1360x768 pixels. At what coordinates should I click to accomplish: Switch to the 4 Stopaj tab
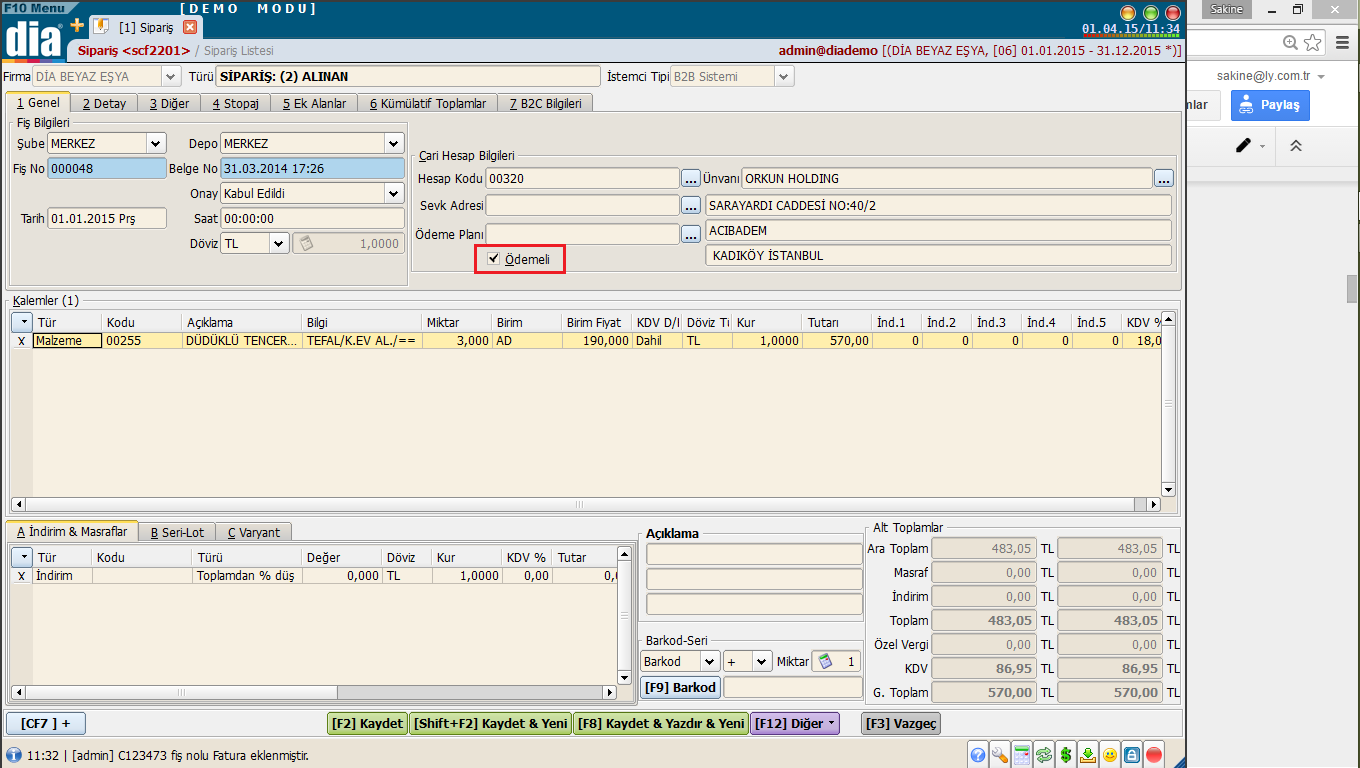click(x=236, y=103)
